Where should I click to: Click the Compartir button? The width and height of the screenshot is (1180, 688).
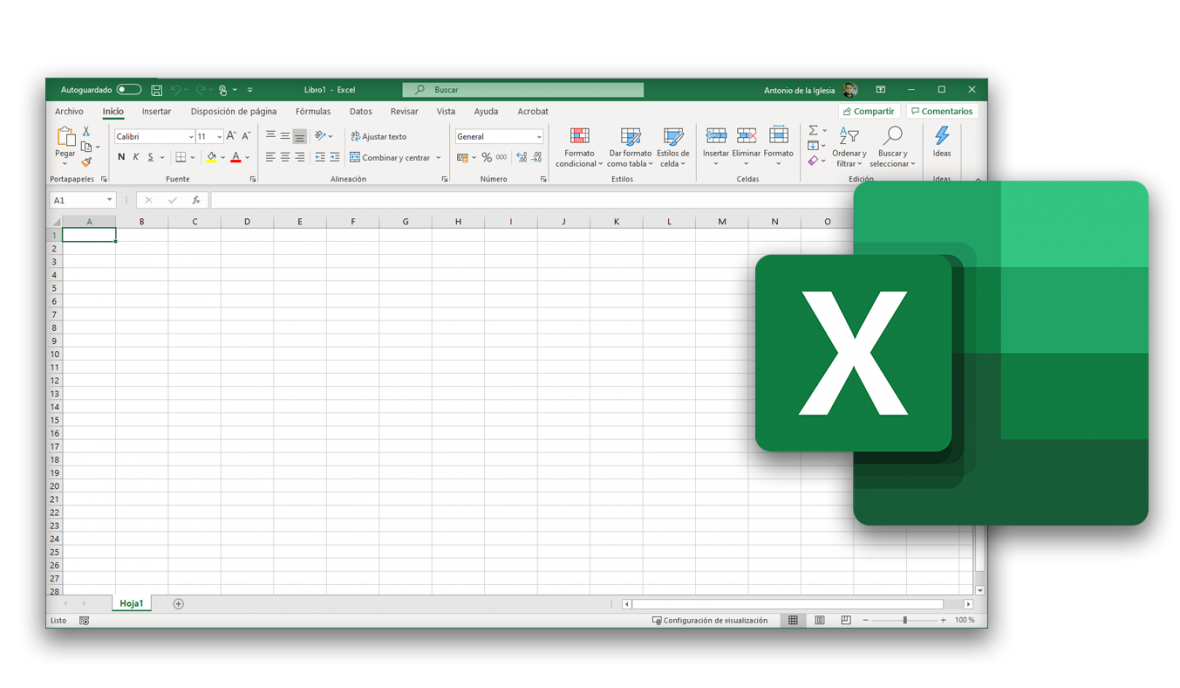click(x=868, y=111)
